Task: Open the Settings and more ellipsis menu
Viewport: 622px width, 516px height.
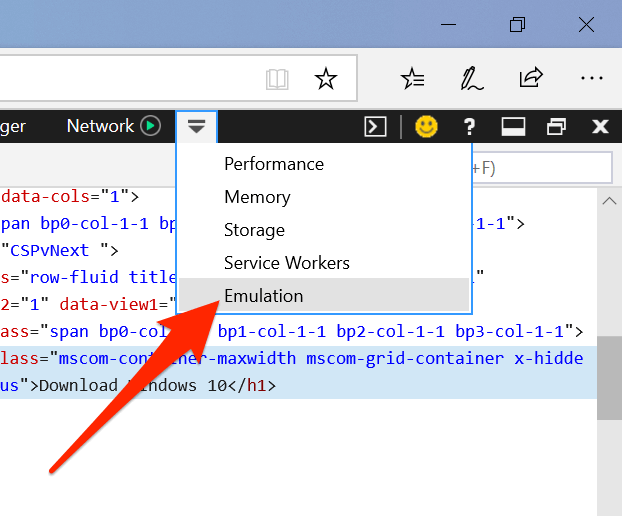Action: (x=592, y=79)
